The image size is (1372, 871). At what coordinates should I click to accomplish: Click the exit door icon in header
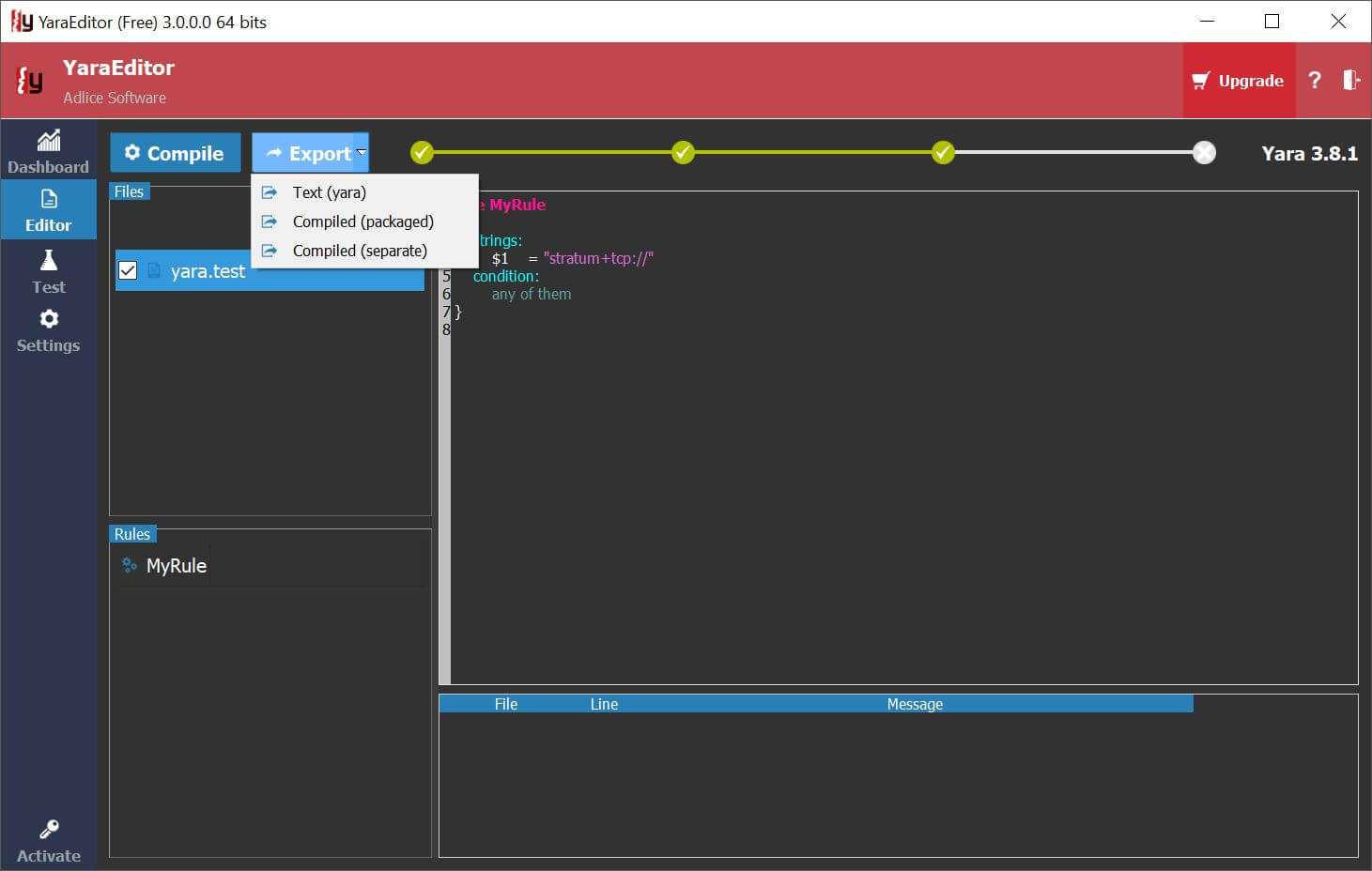[x=1350, y=81]
